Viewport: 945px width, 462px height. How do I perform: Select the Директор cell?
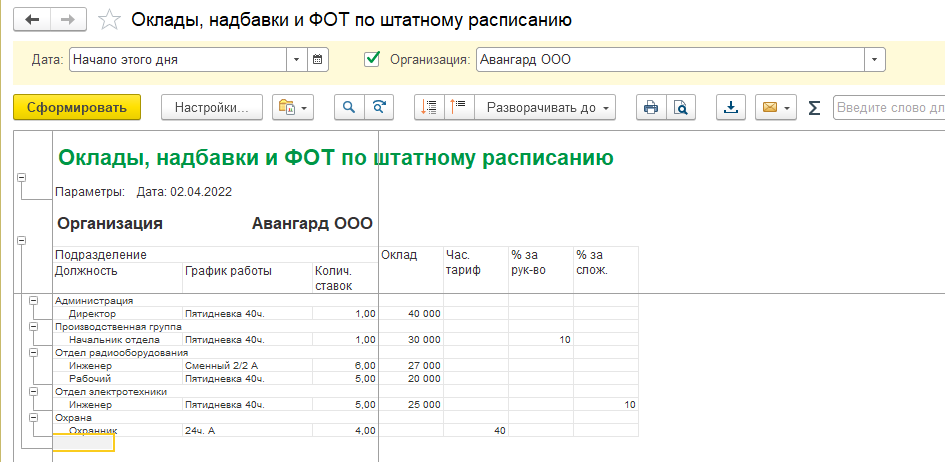(118, 313)
